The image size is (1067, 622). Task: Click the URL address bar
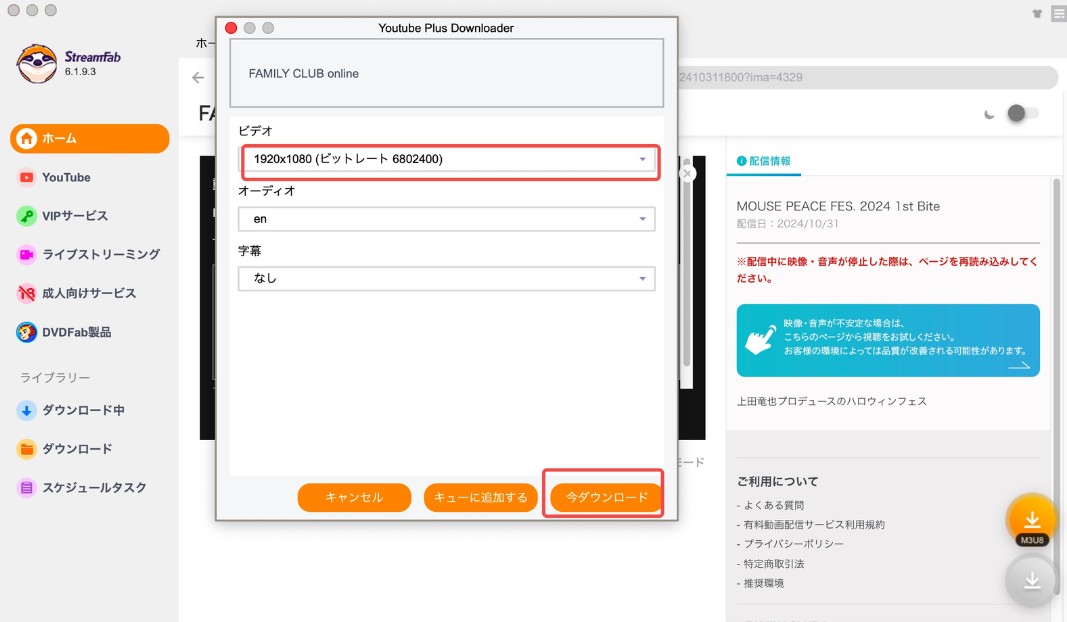tap(868, 78)
